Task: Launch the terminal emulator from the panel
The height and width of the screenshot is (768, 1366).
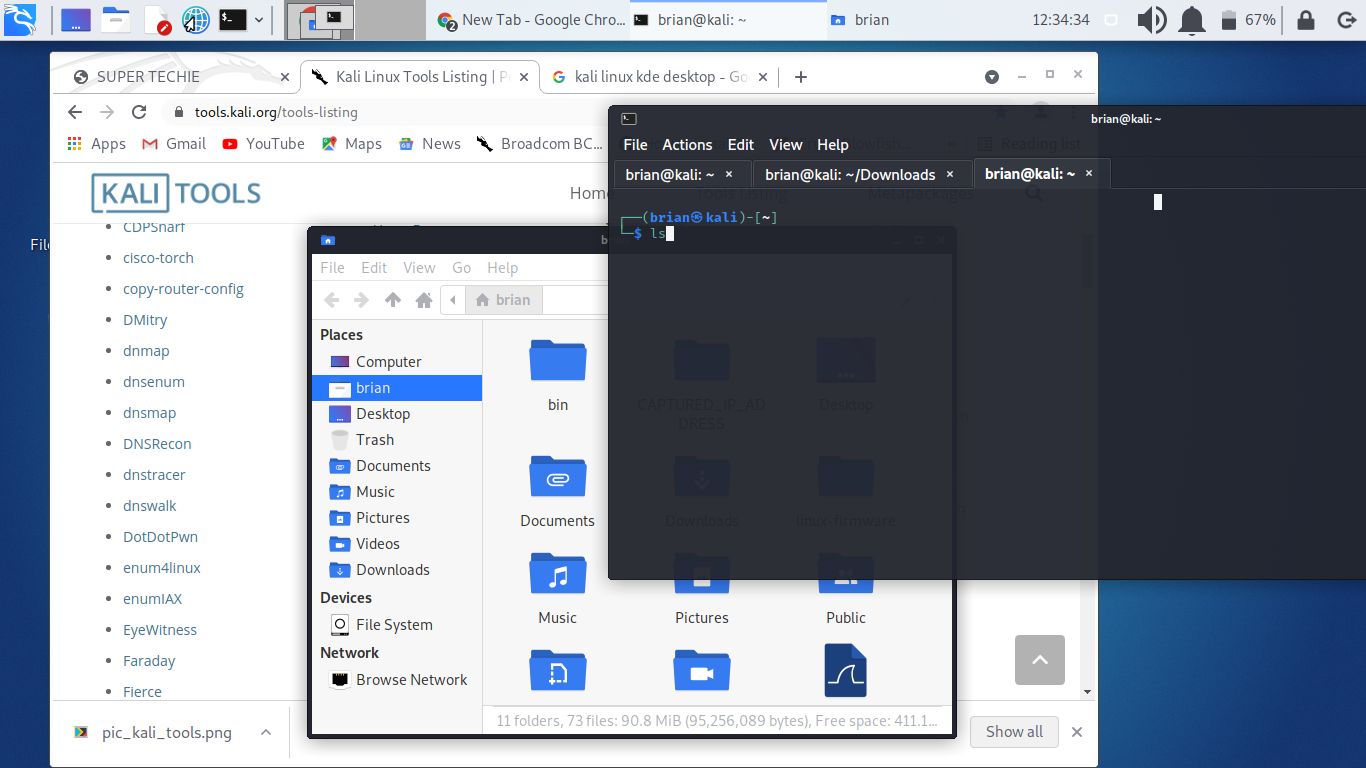Action: pos(233,19)
